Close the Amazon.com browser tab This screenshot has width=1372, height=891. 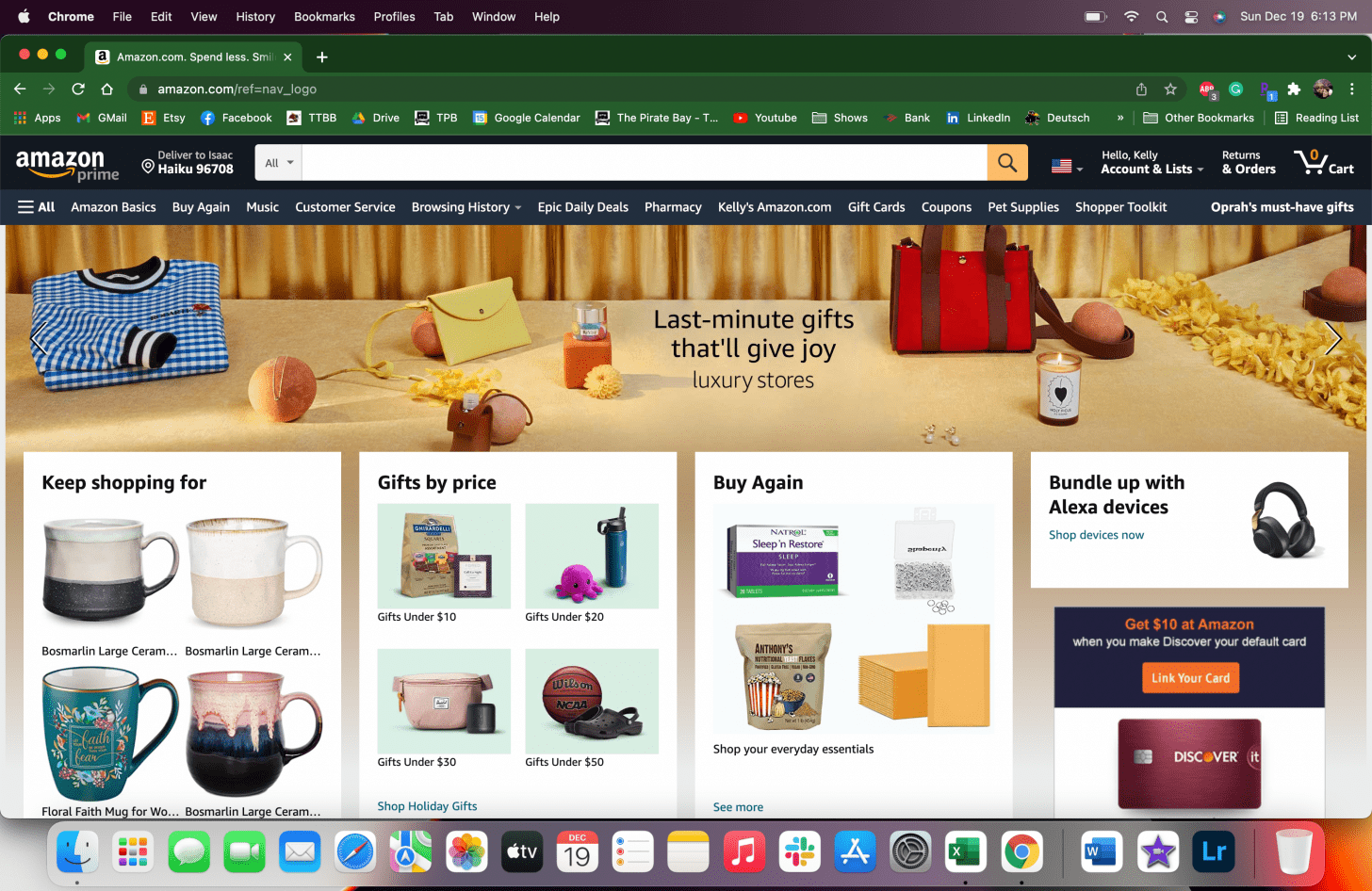(x=287, y=57)
